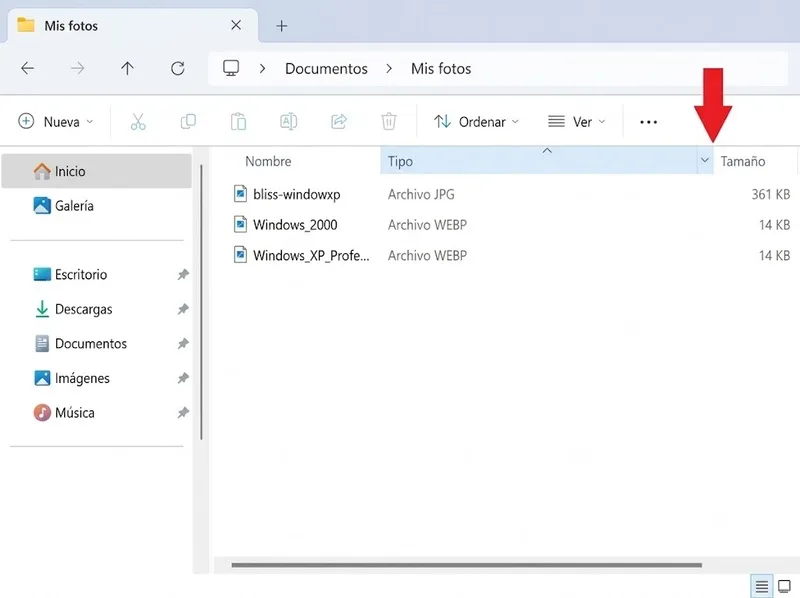
Task: Refresh the Mis fotos folder
Action: (x=178, y=68)
